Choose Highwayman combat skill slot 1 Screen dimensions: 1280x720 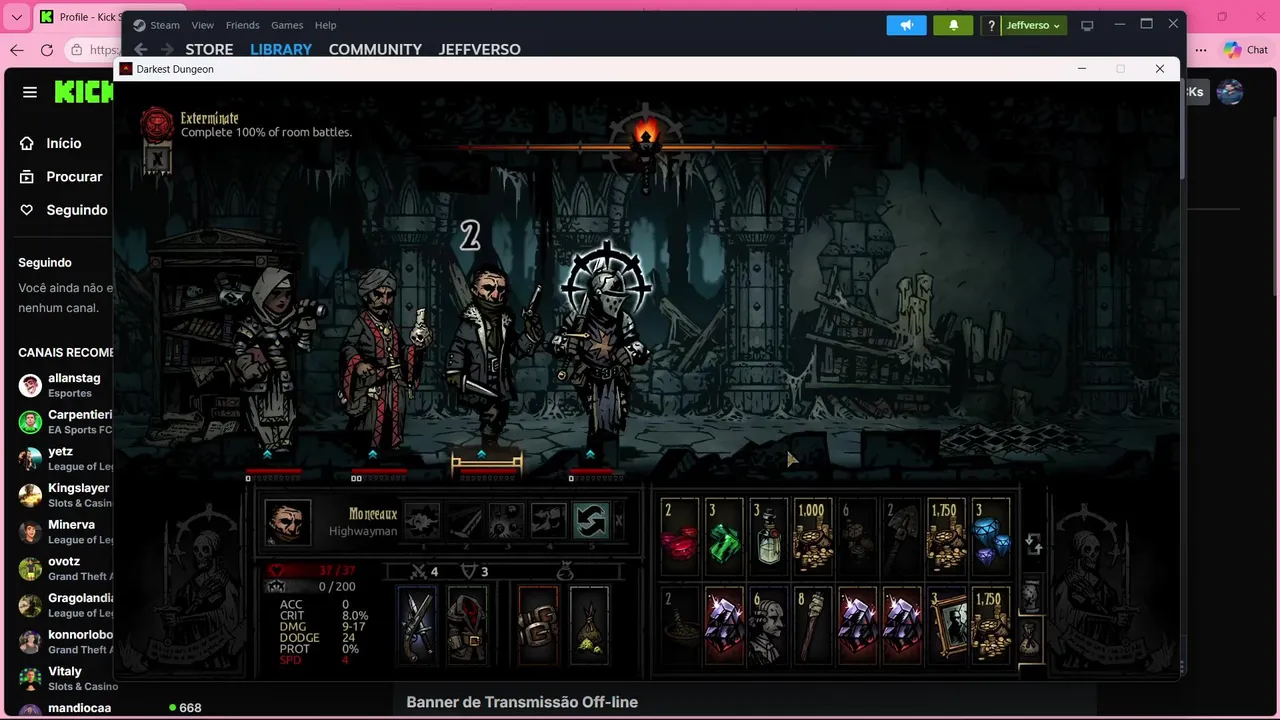coord(423,521)
